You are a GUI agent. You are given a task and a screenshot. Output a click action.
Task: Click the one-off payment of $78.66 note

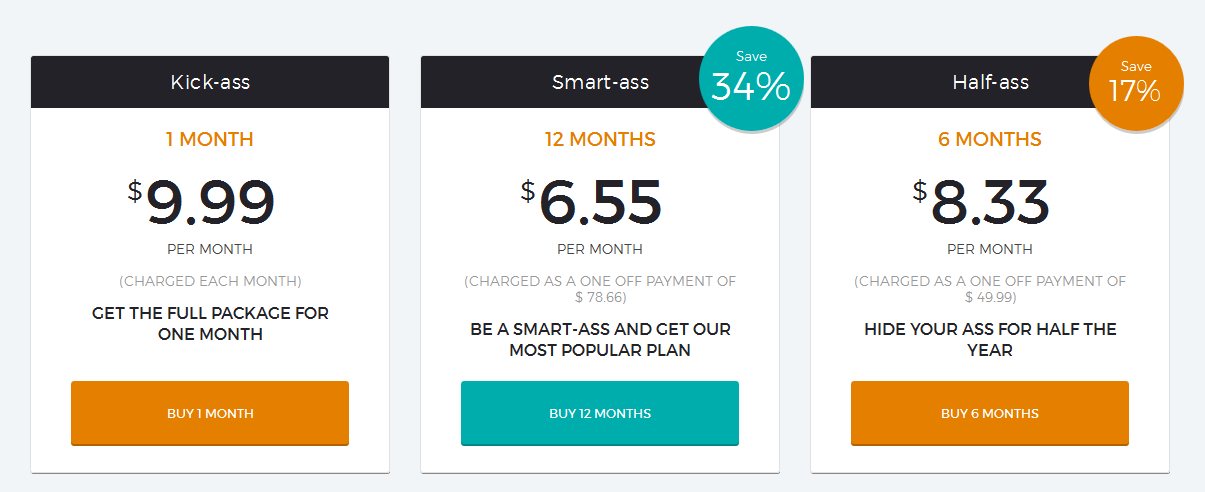(x=600, y=289)
